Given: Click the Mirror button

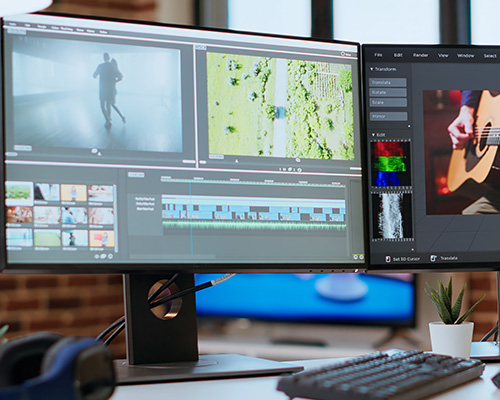Looking at the screenshot, I should [388, 116].
